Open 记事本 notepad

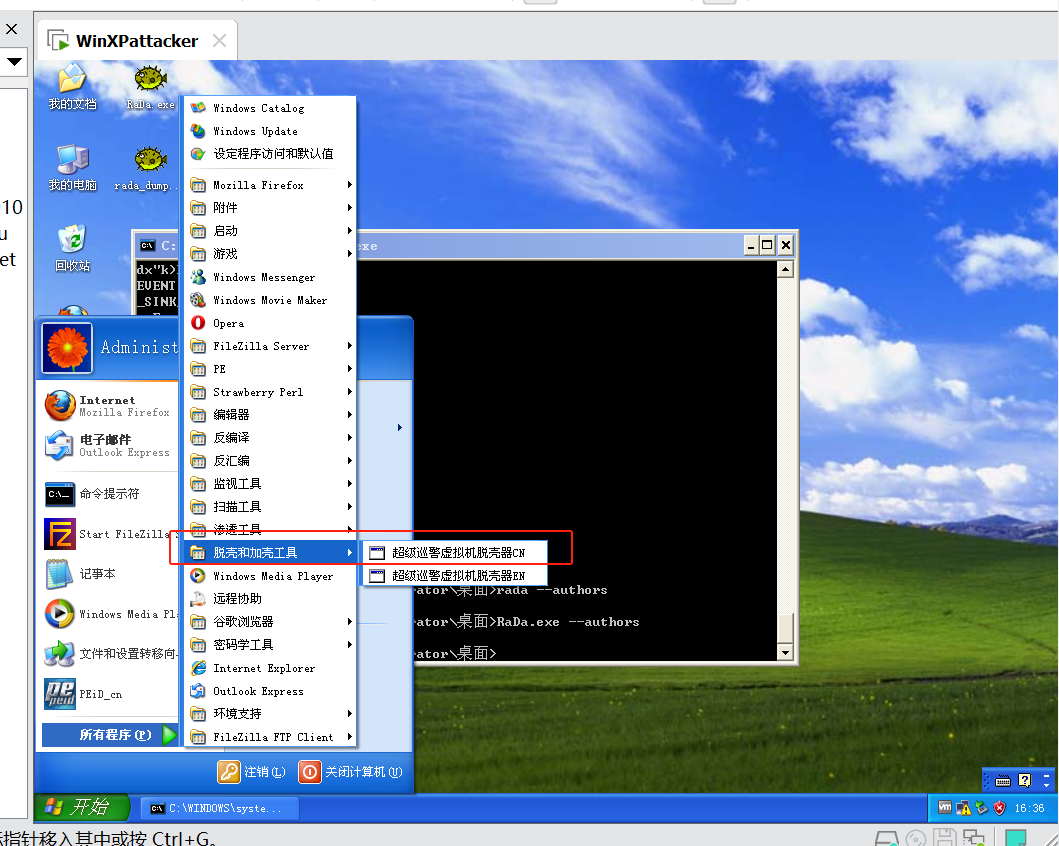108,574
